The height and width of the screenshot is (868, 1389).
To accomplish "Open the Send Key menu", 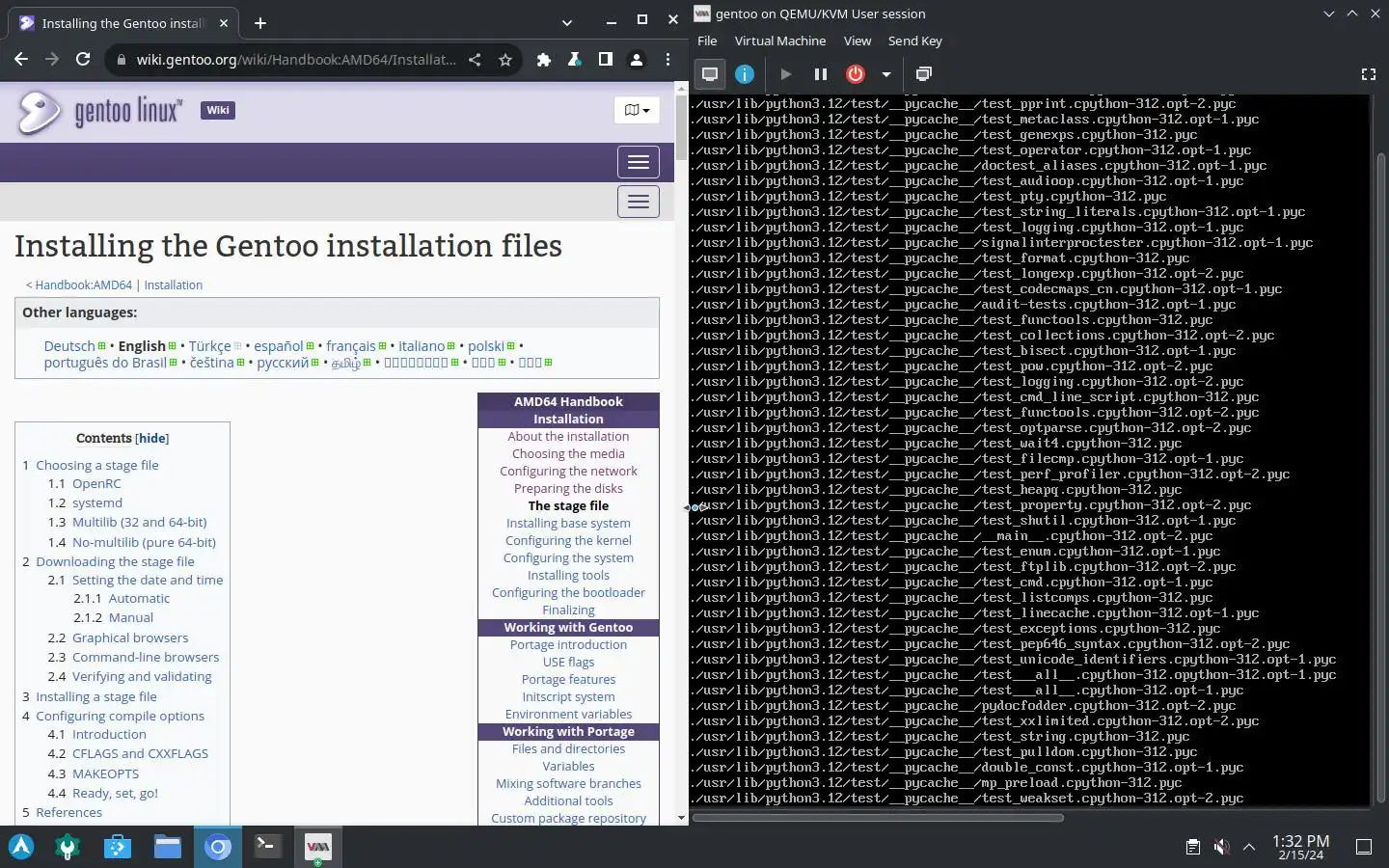I will tap(914, 41).
